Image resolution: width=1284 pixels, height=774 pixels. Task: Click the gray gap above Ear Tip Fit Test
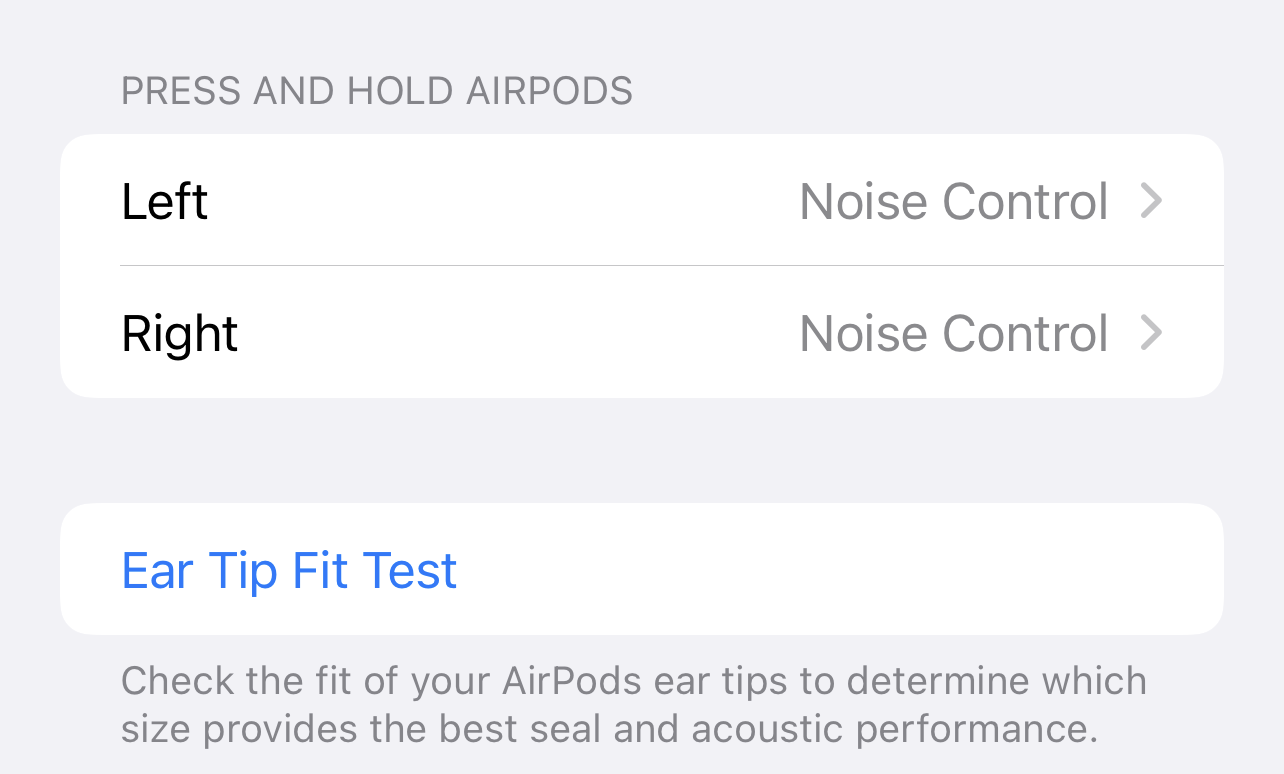coord(640,450)
